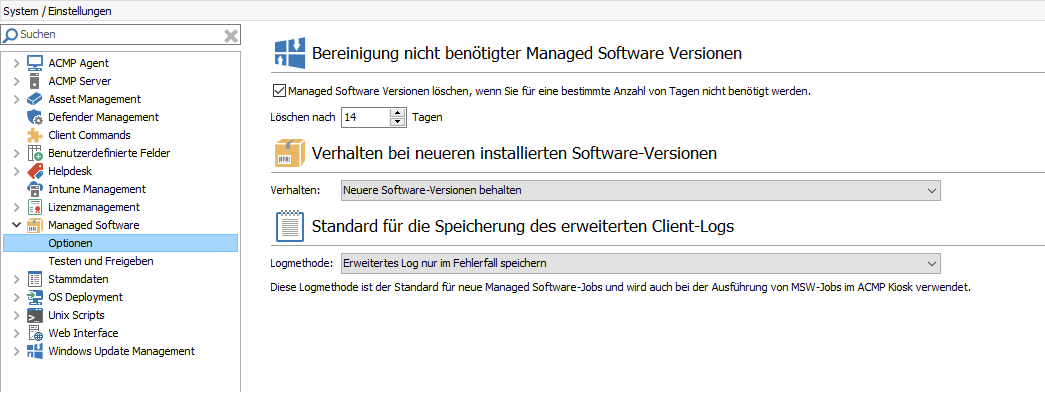Image resolution: width=1045 pixels, height=396 pixels.
Task: Expand the Web Interface node
Action: coord(17,333)
